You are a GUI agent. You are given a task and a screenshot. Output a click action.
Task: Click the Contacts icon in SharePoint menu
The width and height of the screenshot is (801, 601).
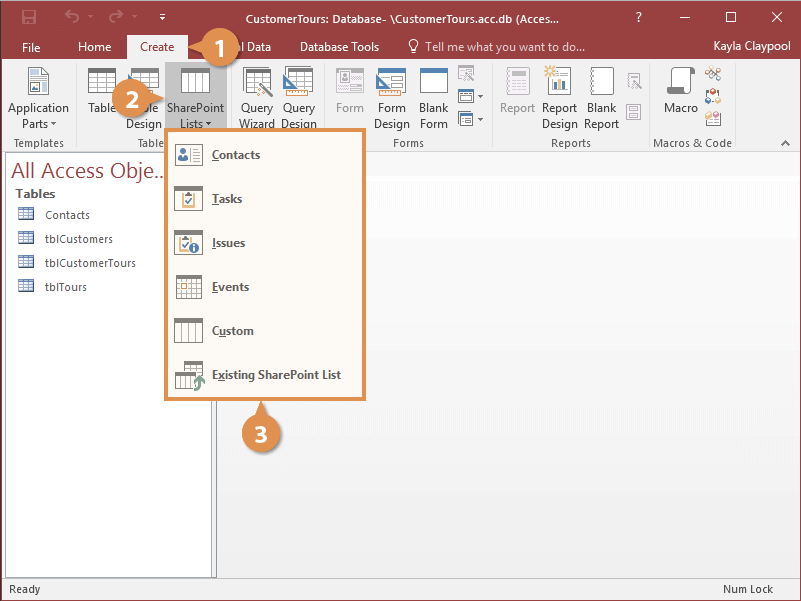189,155
